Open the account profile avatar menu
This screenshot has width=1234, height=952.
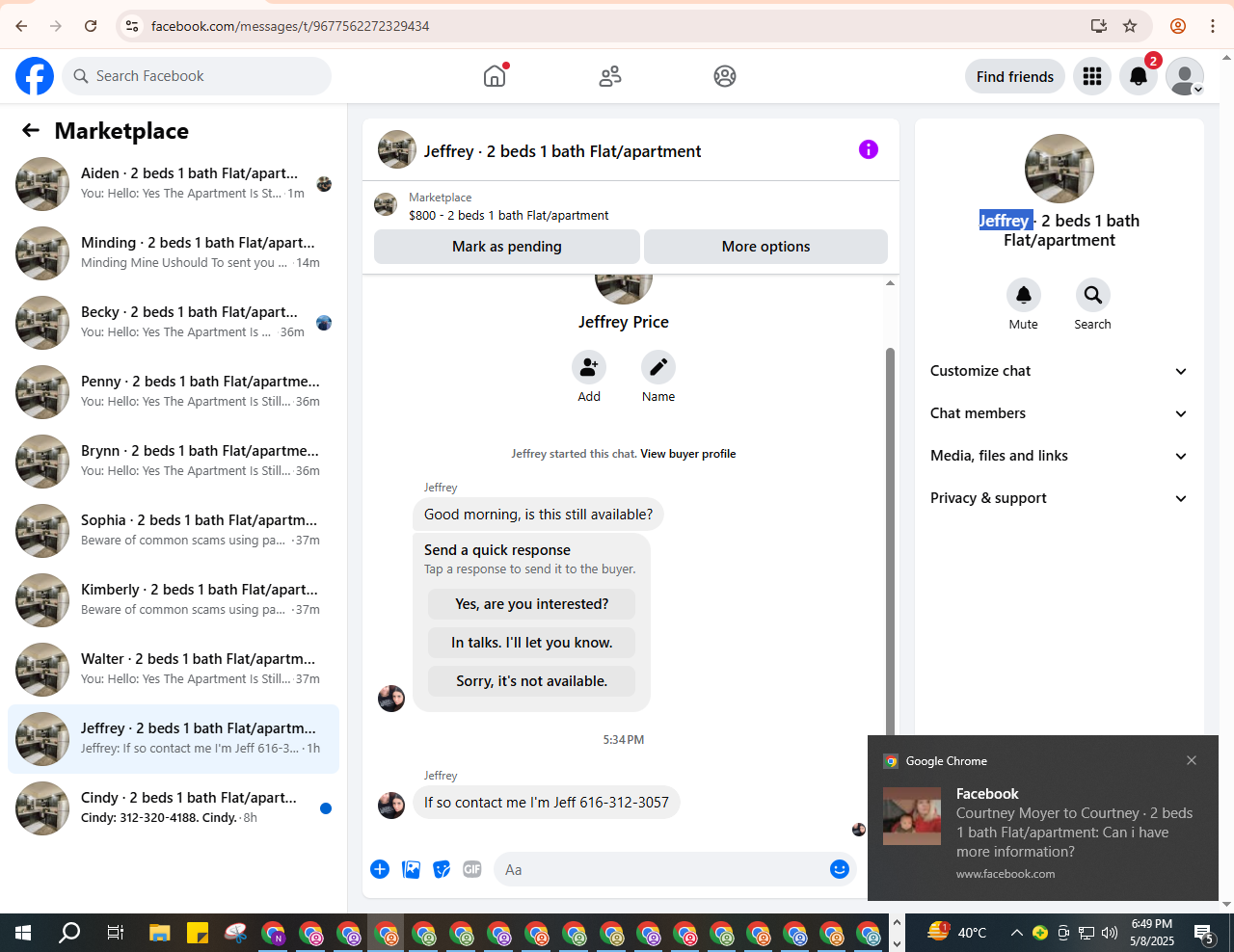pyautogui.click(x=1185, y=76)
